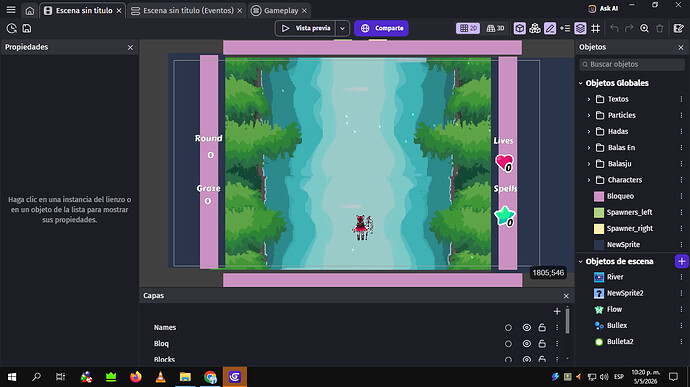690x387 pixels.
Task: Open GDevelop icon in Windows taskbar
Action: click(235, 377)
